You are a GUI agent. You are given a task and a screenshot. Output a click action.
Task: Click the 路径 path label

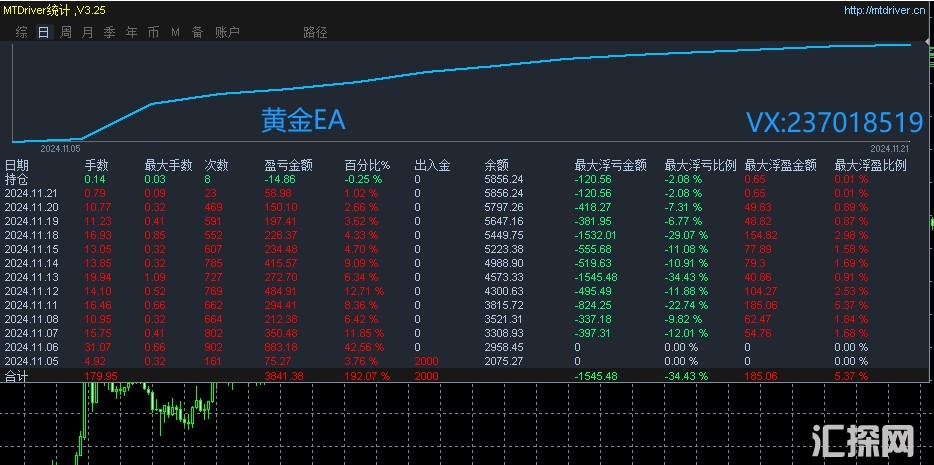(x=316, y=32)
